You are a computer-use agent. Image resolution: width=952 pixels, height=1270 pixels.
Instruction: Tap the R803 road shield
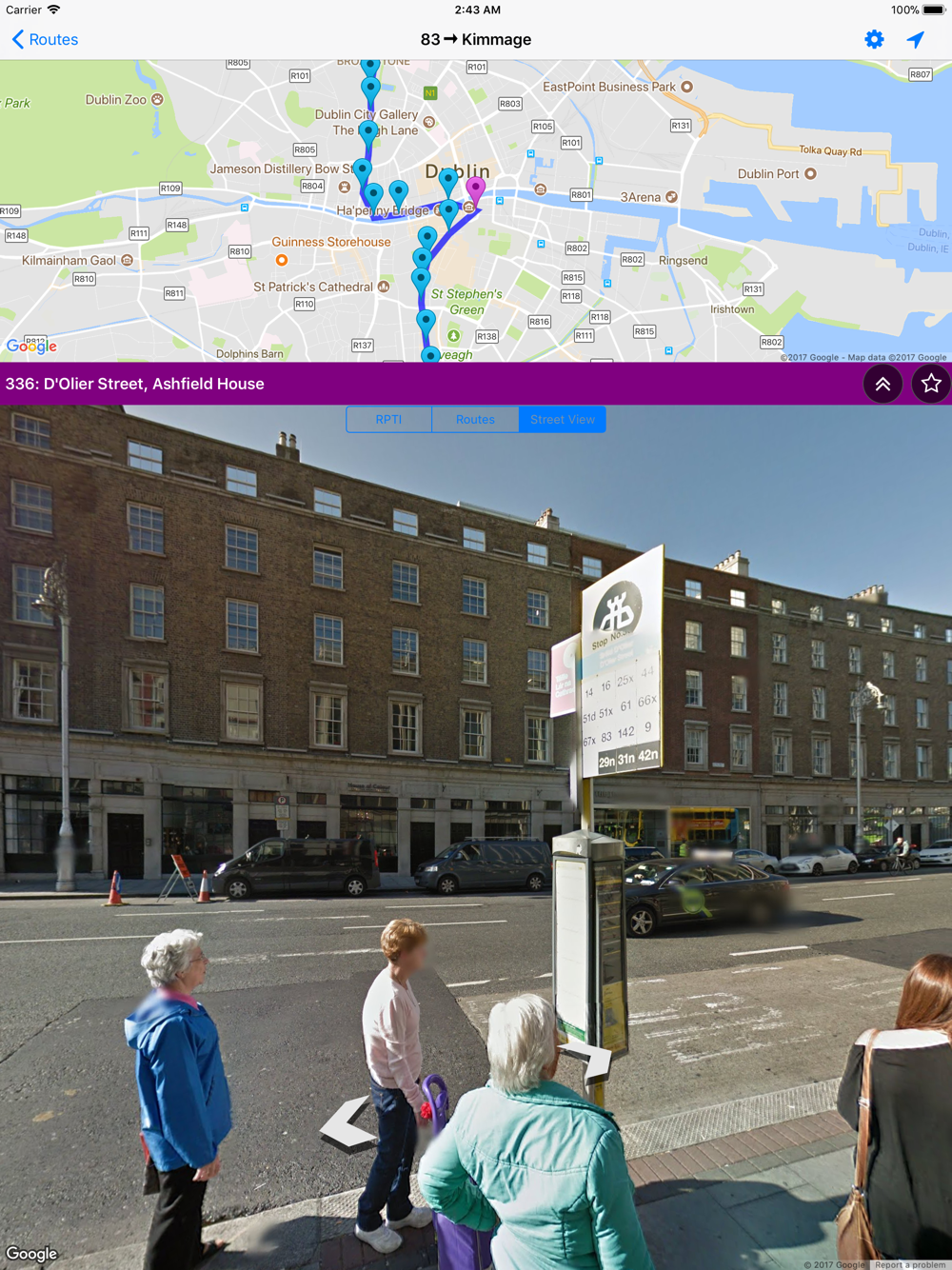(x=510, y=104)
